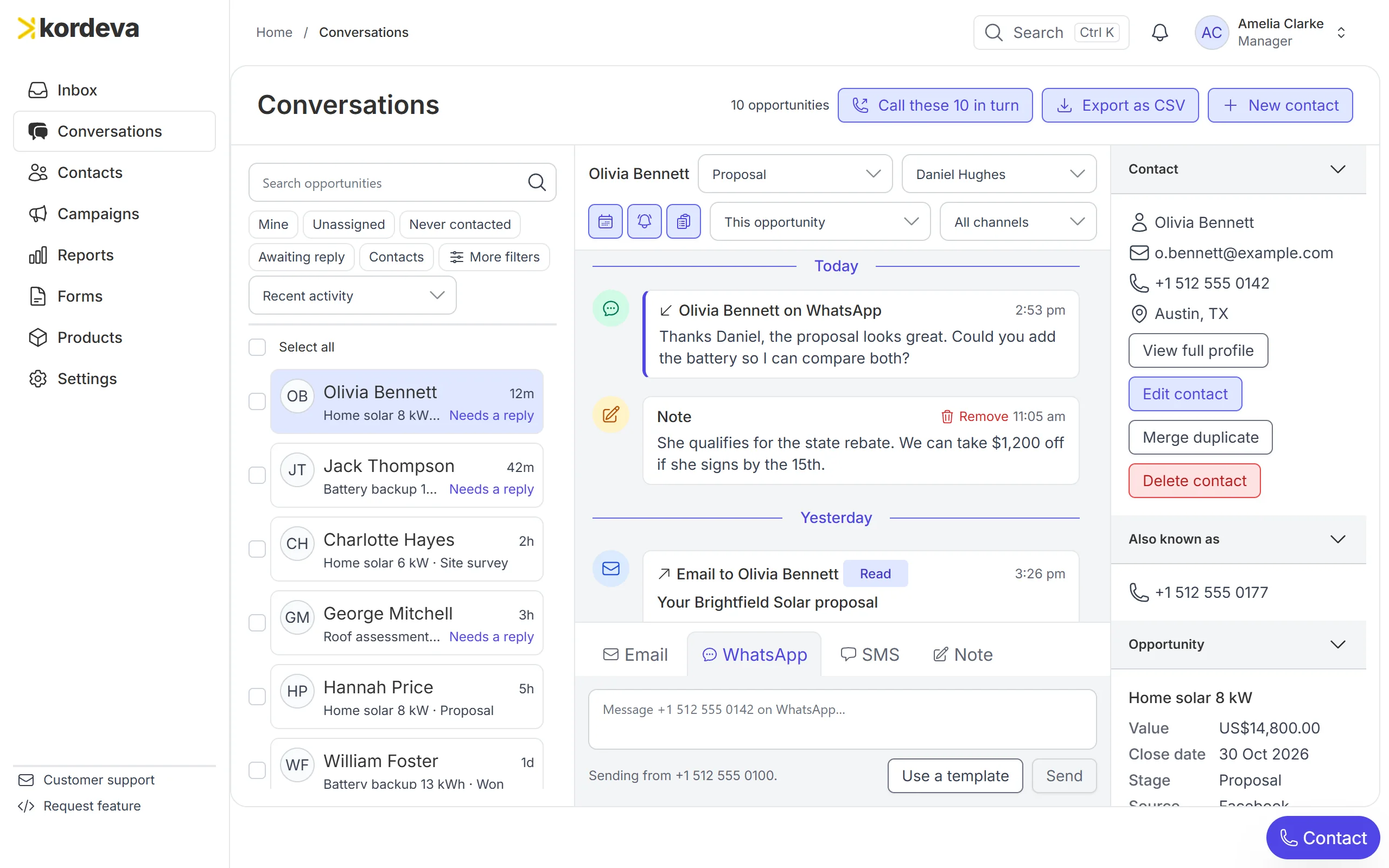1389x868 pixels.
Task: Click the Products box icon
Action: tap(38, 337)
